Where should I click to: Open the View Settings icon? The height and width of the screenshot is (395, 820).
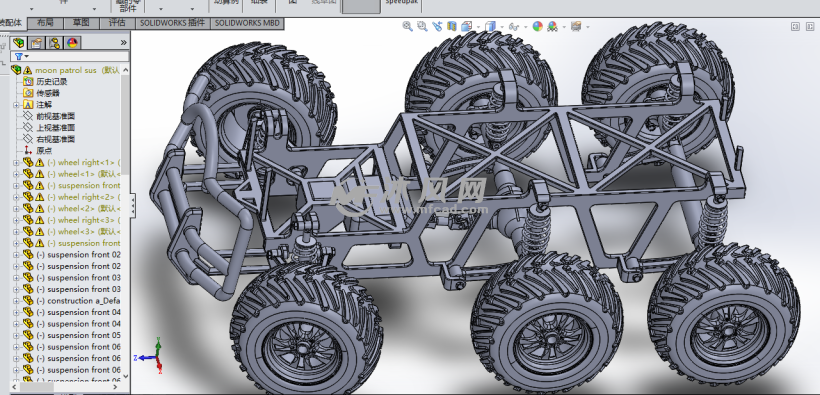pyautogui.click(x=576, y=26)
